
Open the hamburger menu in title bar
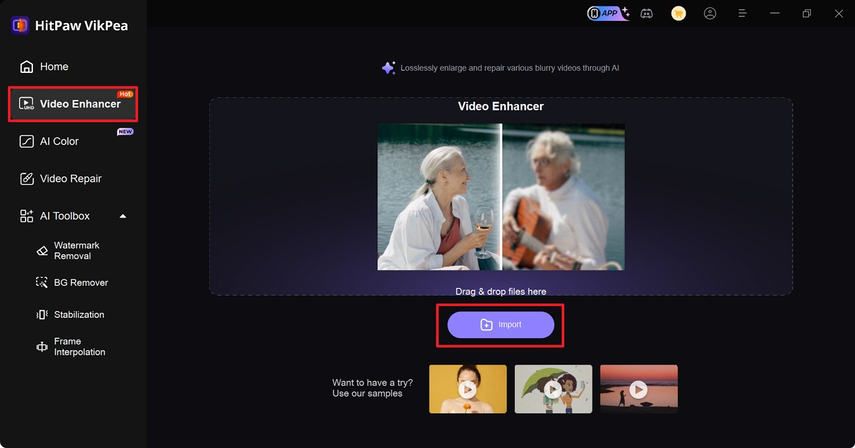(x=742, y=13)
